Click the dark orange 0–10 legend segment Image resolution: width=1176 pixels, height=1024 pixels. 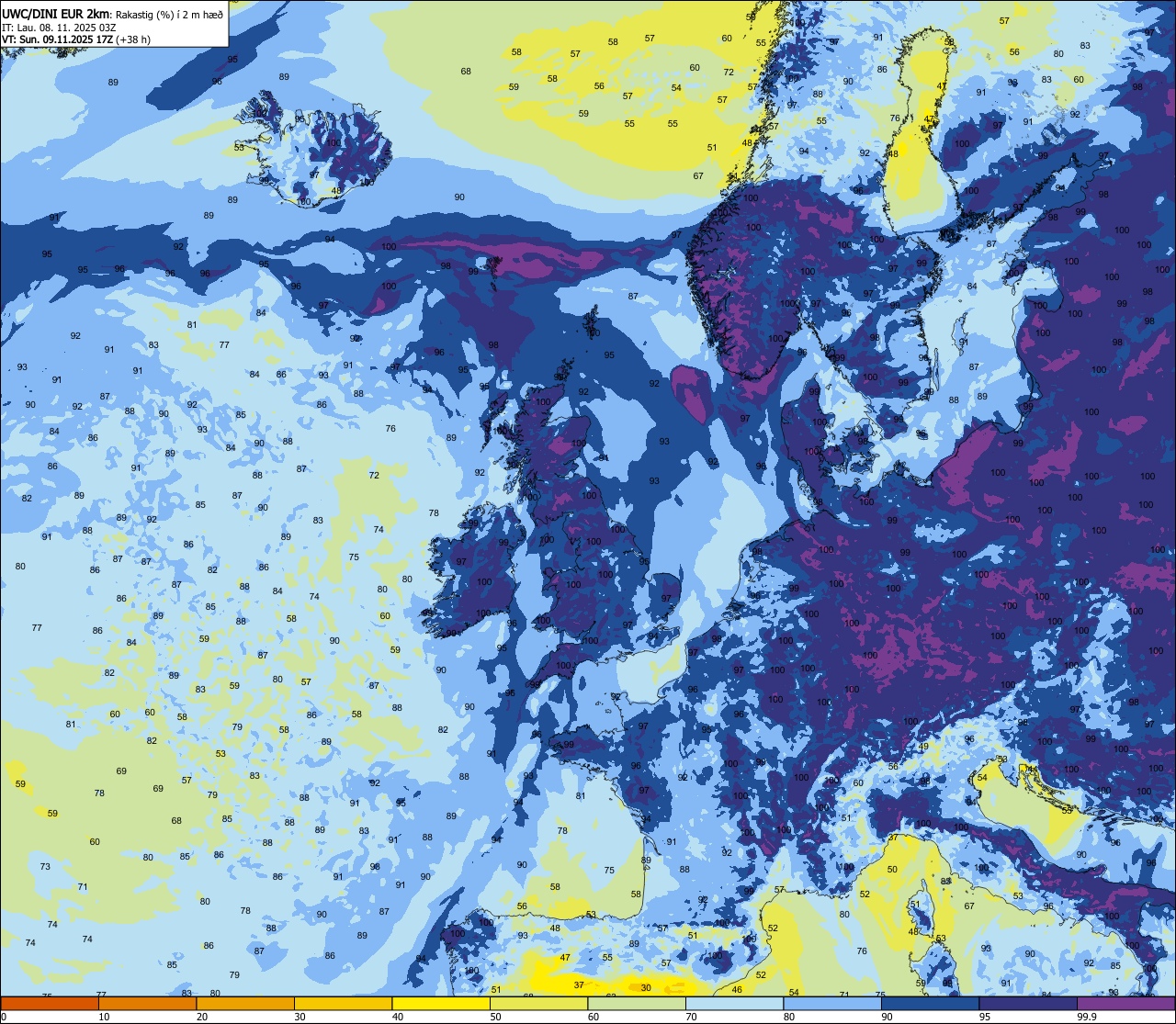[x=49, y=1003]
